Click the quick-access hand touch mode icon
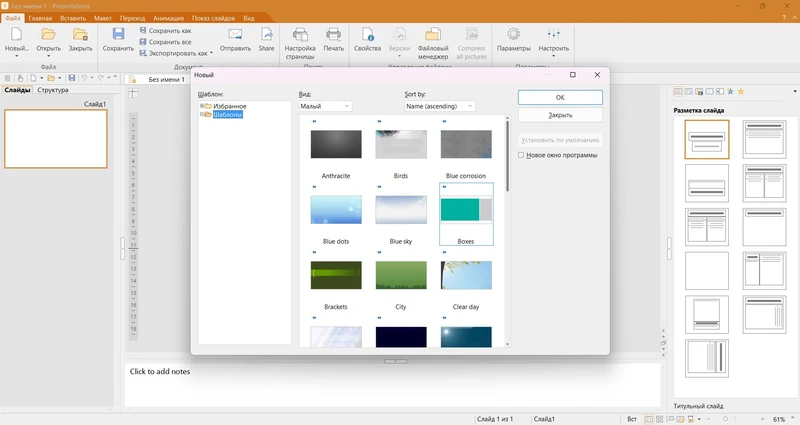This screenshot has width=800, height=425. tap(20, 78)
